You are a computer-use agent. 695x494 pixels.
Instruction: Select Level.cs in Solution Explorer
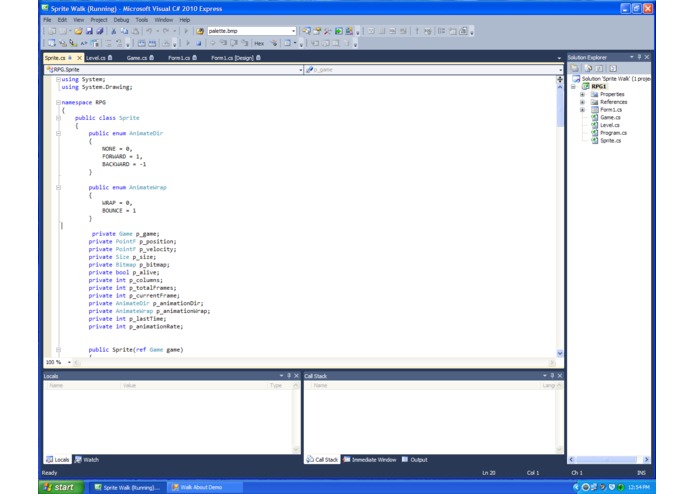[610, 125]
